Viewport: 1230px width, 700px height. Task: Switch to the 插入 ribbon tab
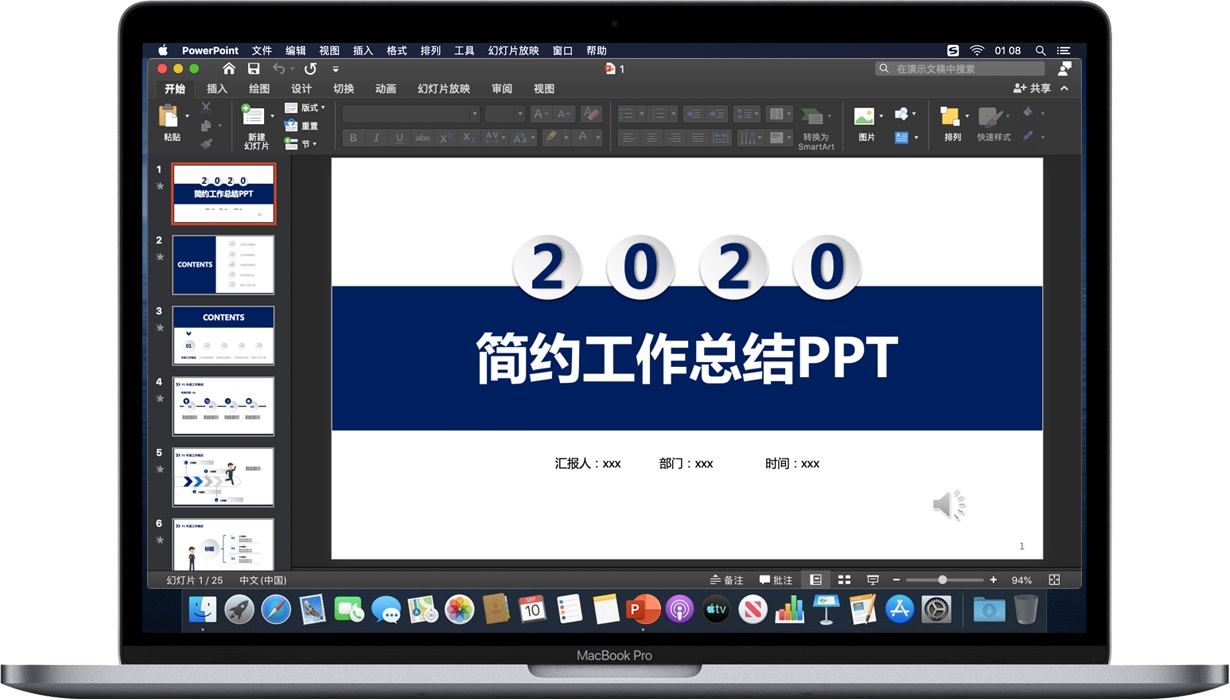(x=217, y=88)
